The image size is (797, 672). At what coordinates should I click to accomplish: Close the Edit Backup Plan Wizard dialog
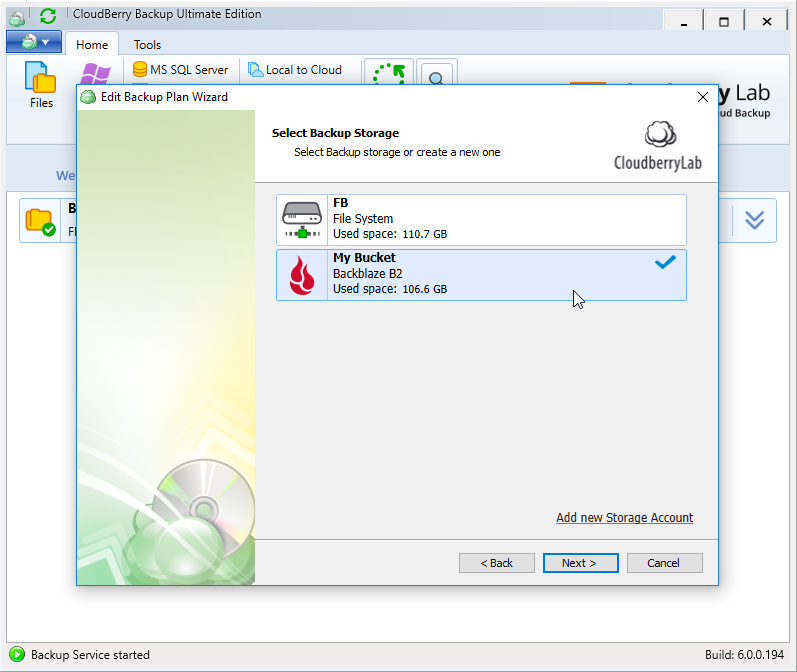[702, 97]
